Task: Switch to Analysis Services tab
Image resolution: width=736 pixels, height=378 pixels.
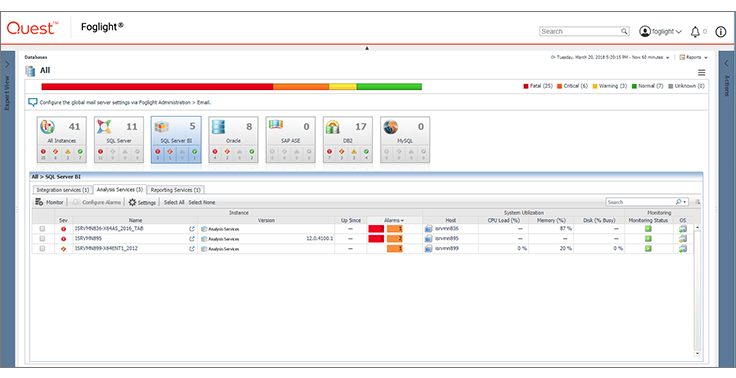Action: tap(120, 190)
